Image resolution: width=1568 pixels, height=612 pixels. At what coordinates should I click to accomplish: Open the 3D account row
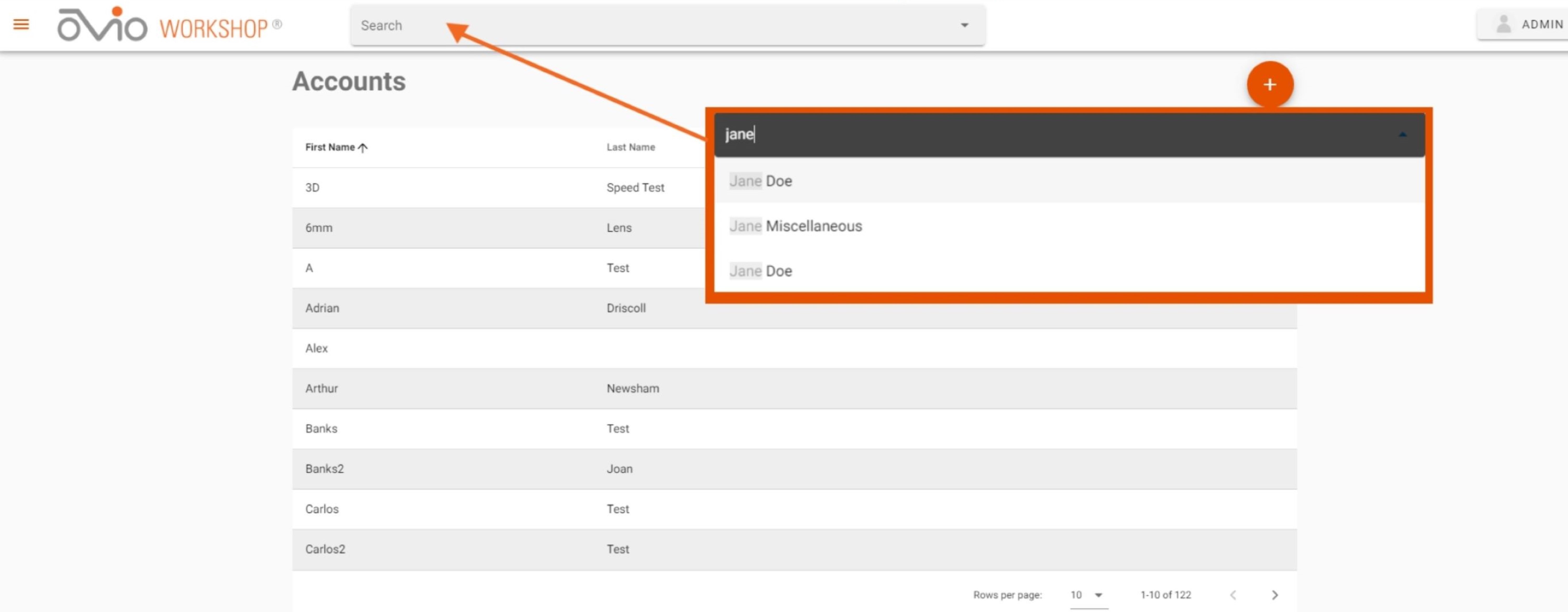[498, 187]
